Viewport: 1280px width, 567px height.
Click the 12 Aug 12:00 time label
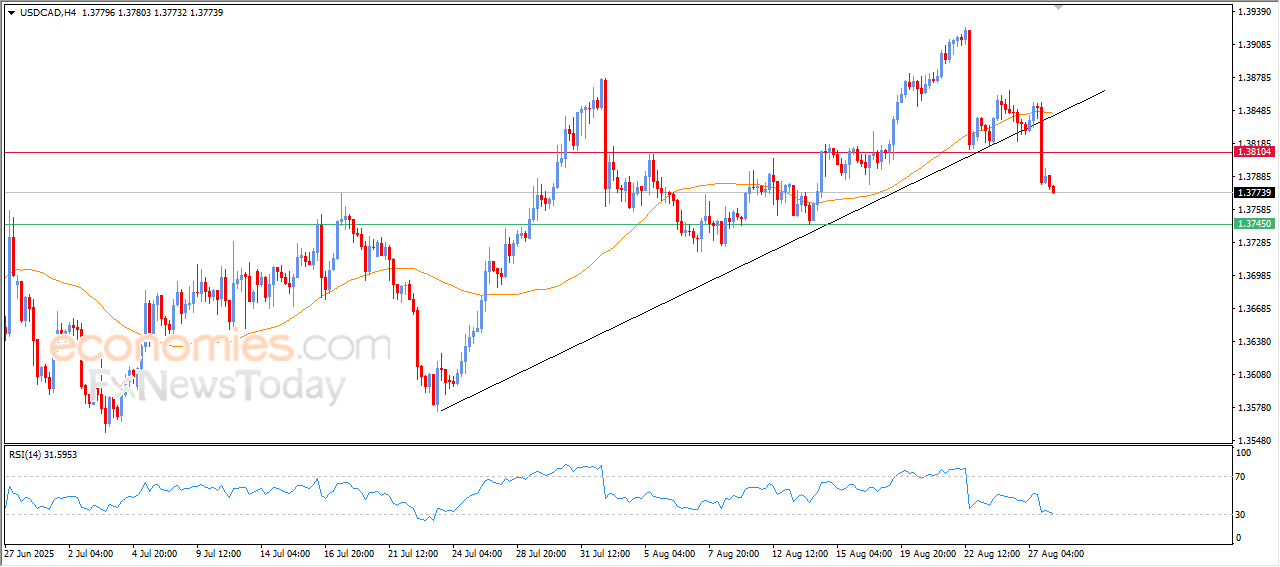coord(799,553)
